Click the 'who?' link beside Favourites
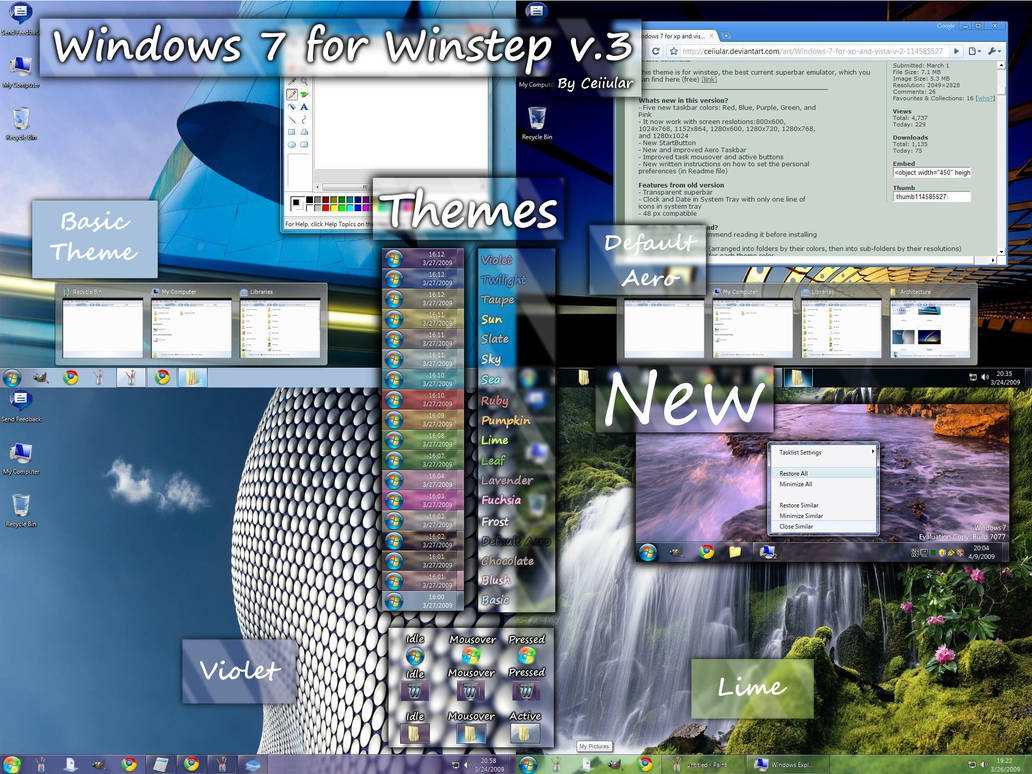This screenshot has width=1032, height=774. pos(985,98)
